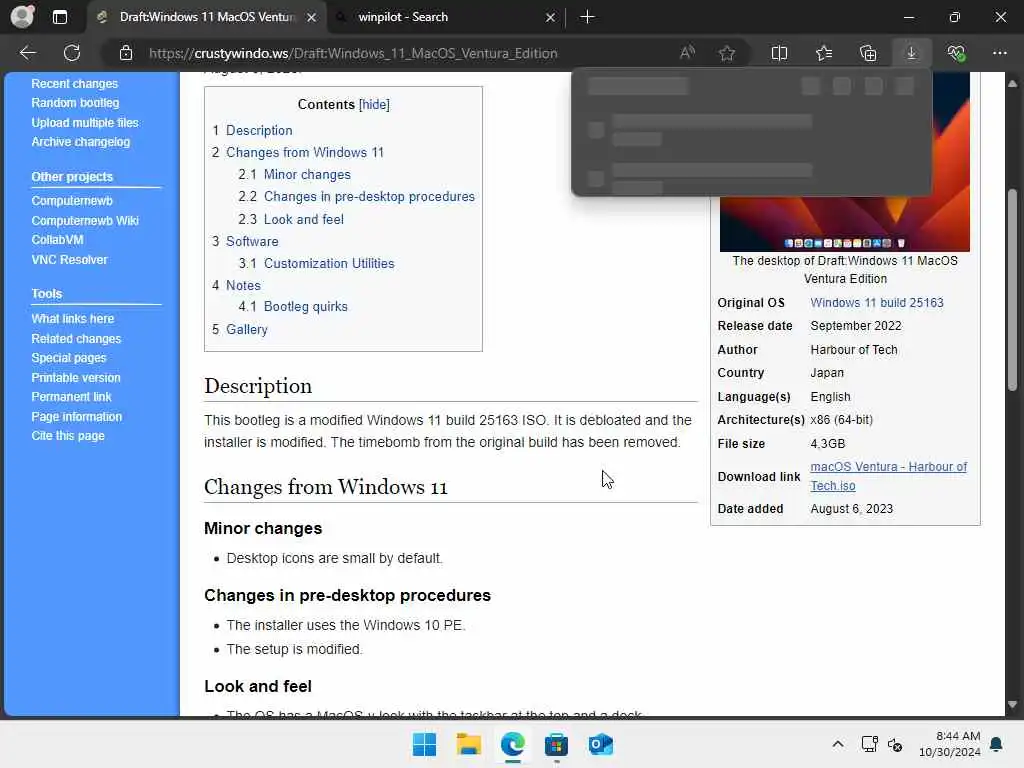Go to 2 Changes from Windows 11
The image size is (1024, 768).
pos(298,153)
